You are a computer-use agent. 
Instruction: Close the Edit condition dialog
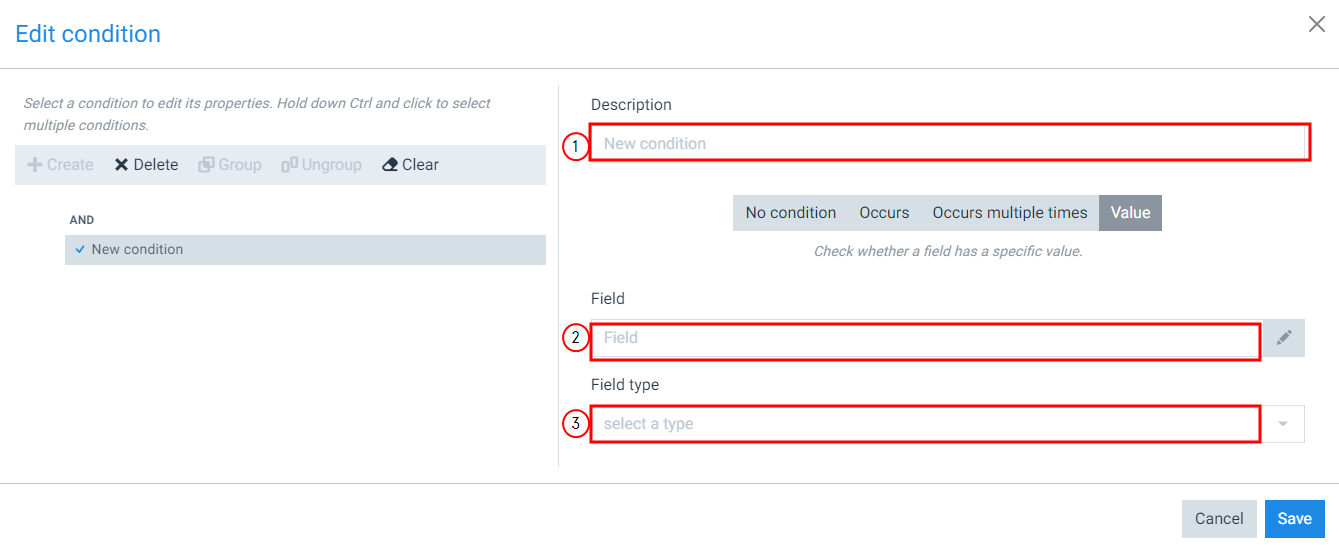point(1317,25)
